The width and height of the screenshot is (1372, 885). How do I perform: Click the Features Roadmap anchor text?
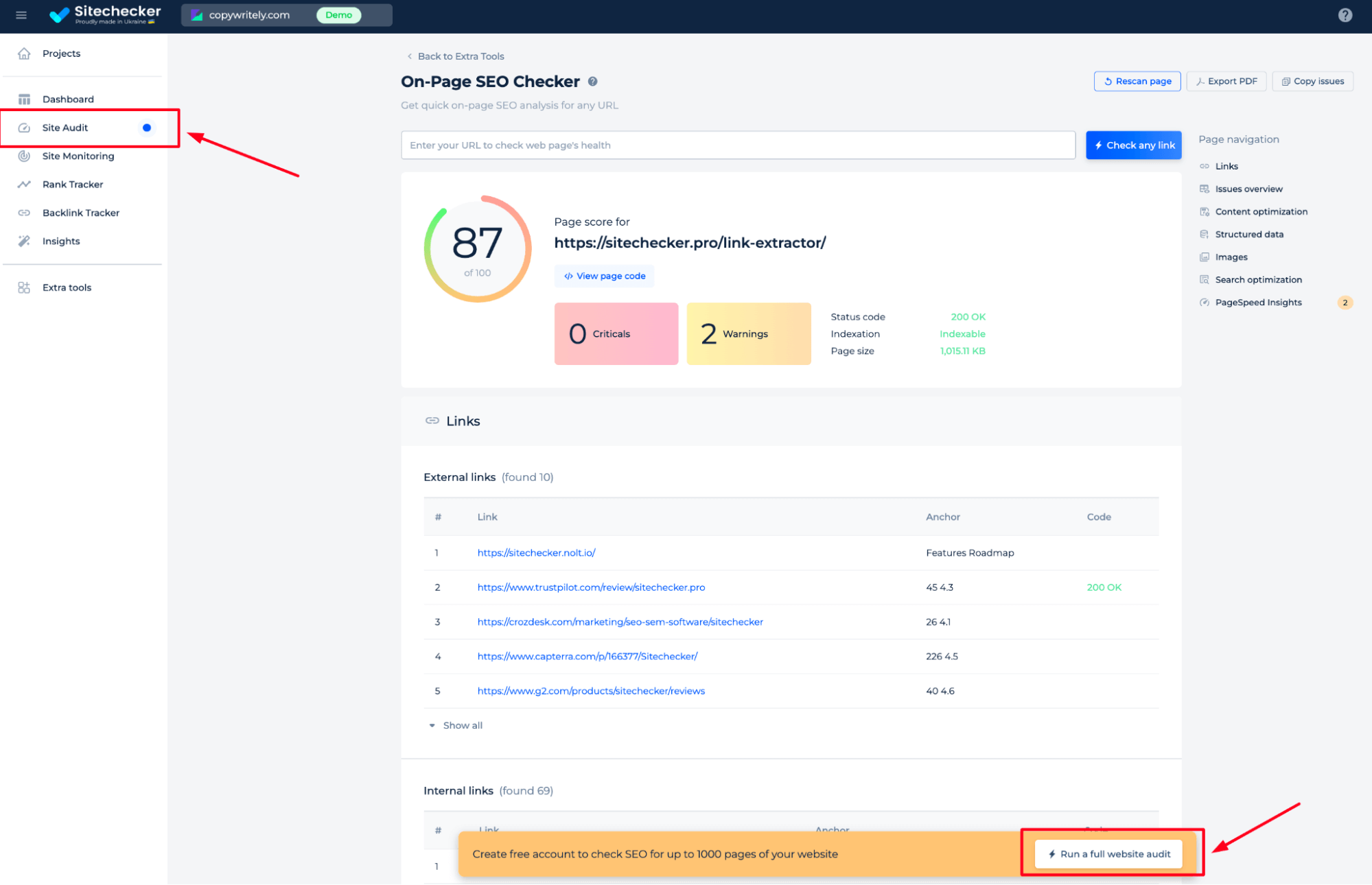[x=970, y=553]
